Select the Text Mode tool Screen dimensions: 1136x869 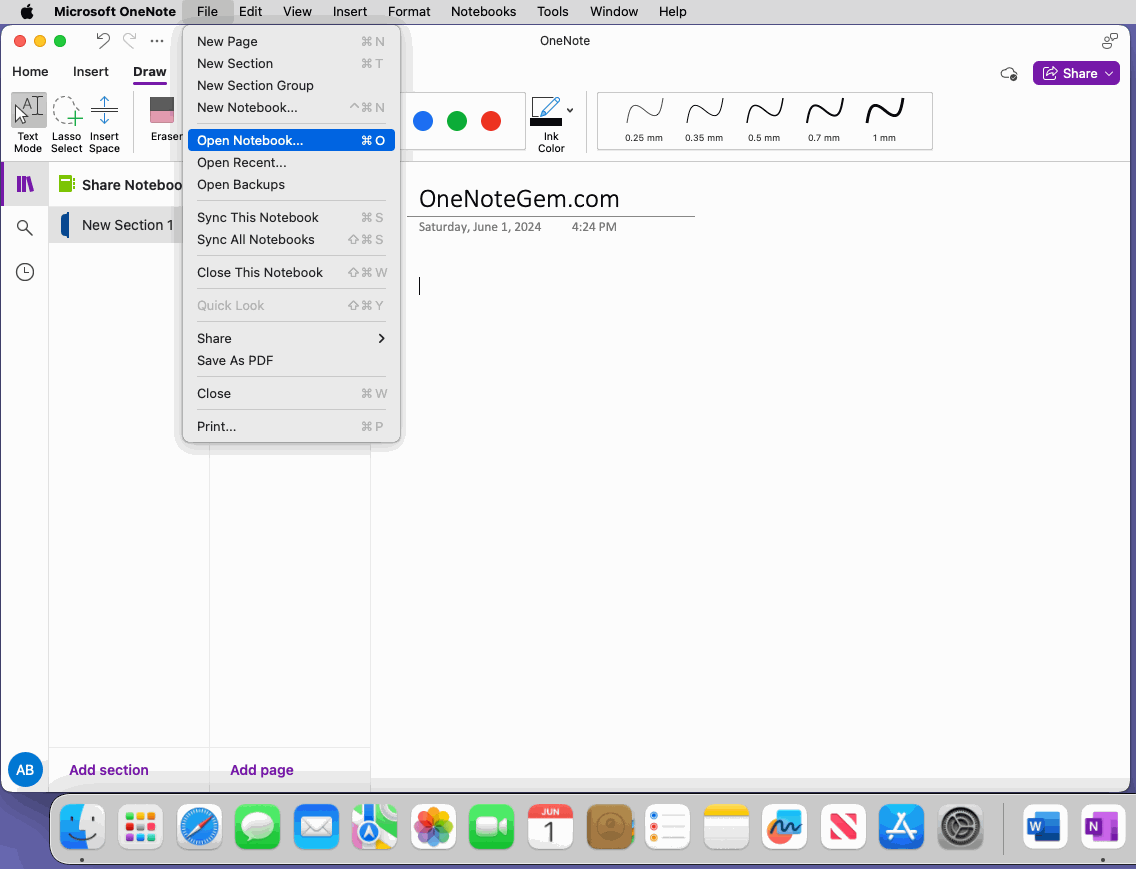28,121
